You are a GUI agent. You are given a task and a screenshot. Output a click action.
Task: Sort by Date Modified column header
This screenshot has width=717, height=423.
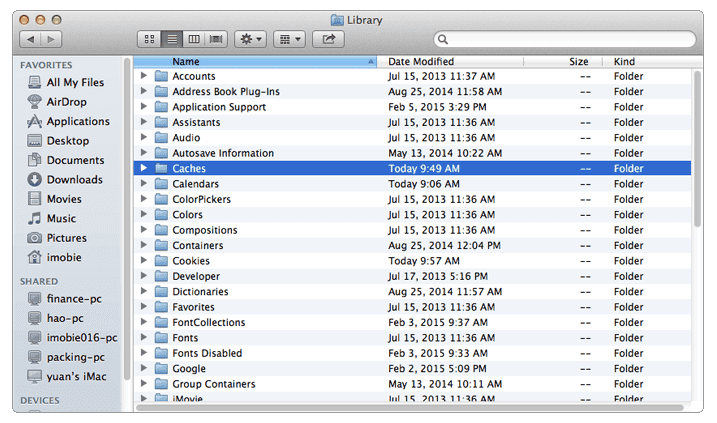pyautogui.click(x=450, y=62)
